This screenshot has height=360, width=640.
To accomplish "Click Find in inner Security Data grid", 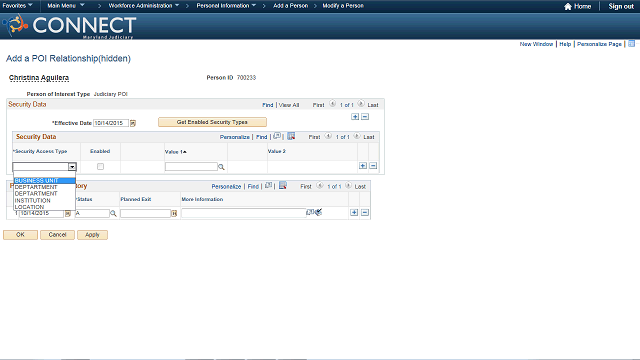I will [262, 137].
